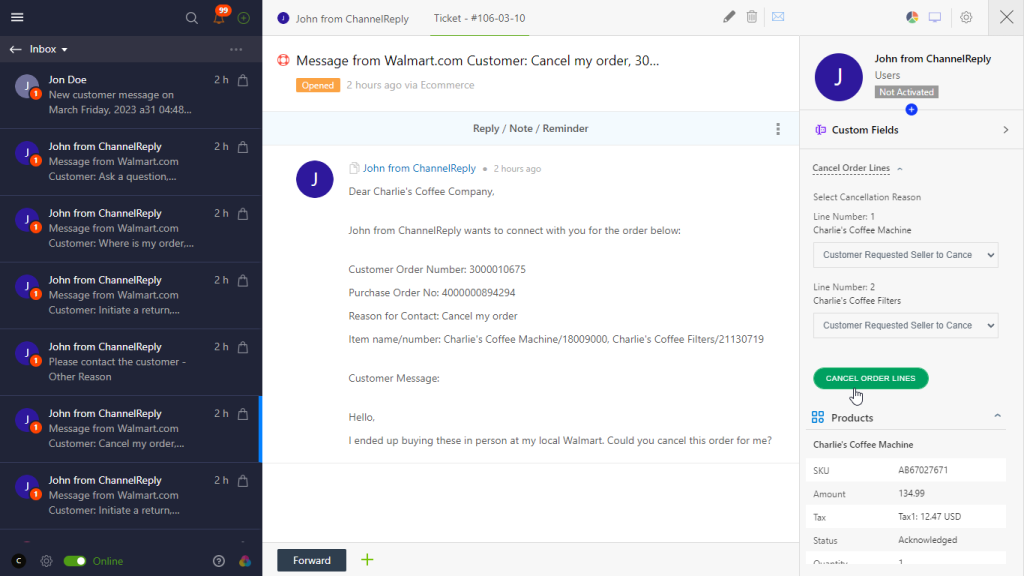
Task: Click the lock icon on Jon Doe conversation
Action: point(243,80)
